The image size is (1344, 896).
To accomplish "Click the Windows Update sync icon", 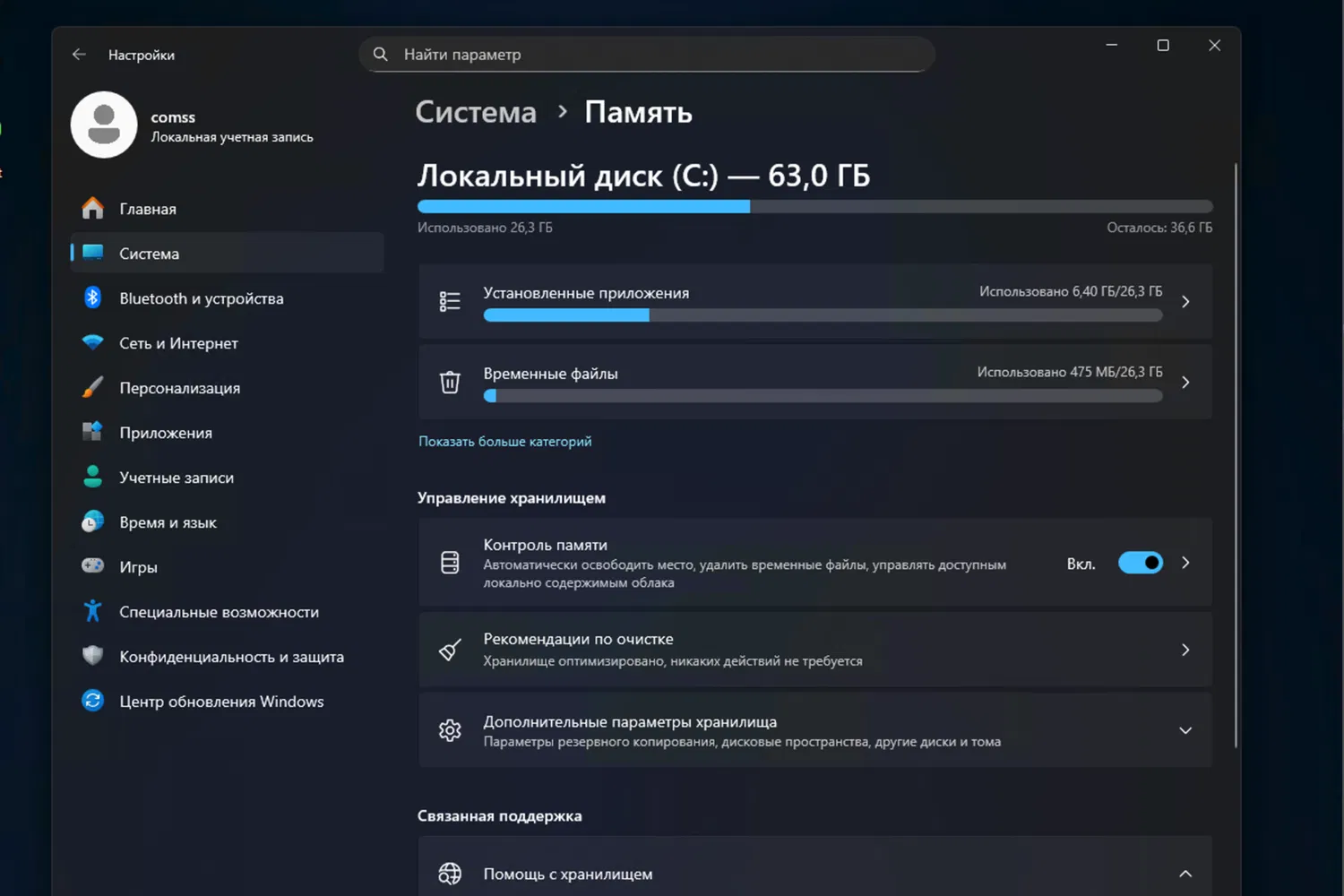I will [93, 701].
